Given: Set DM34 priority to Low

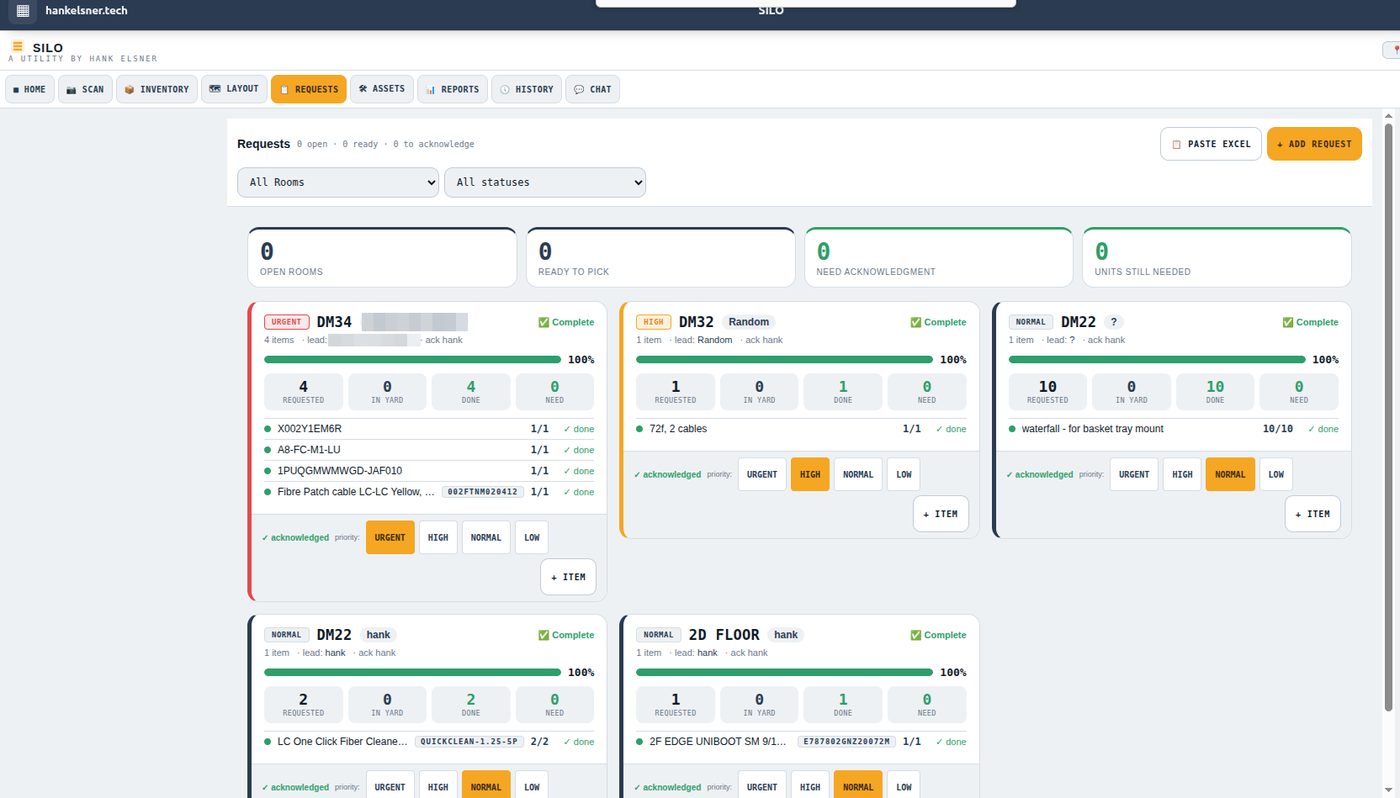Looking at the screenshot, I should coord(532,537).
